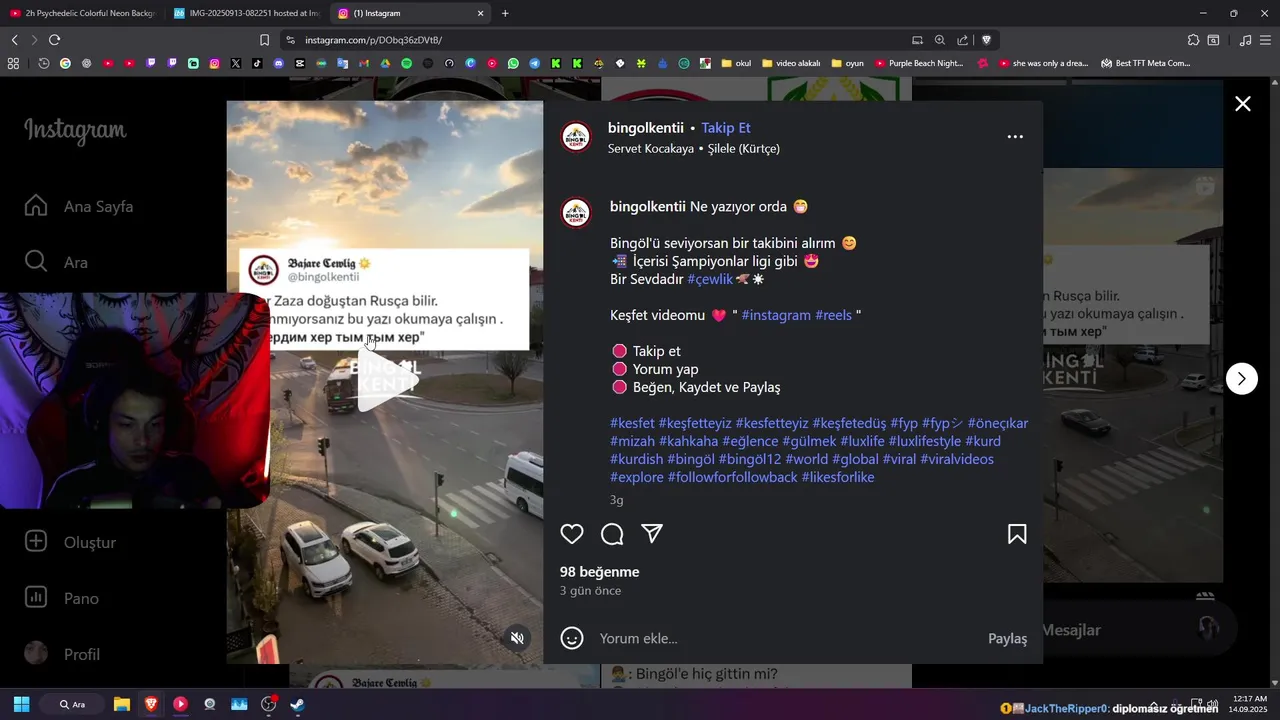Open comments with the speech bubble icon

coord(612,534)
